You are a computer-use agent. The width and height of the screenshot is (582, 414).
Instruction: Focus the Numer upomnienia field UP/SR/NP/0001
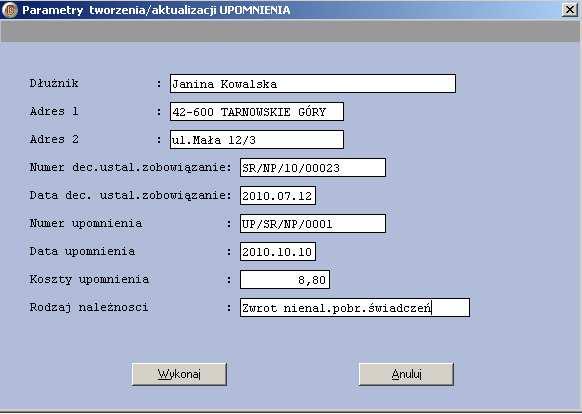(313, 224)
